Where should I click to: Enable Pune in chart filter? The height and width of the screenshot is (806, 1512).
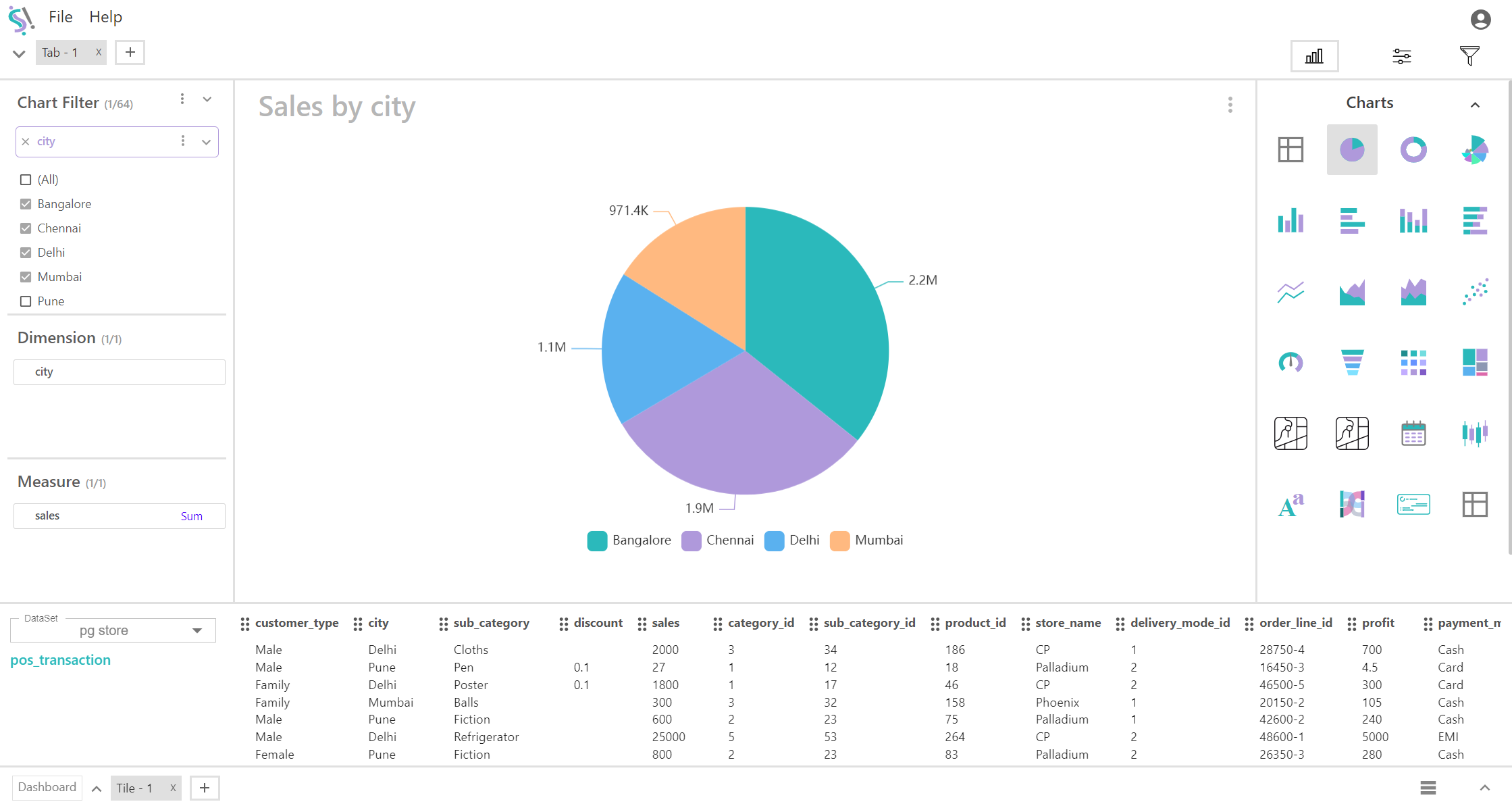[25, 301]
